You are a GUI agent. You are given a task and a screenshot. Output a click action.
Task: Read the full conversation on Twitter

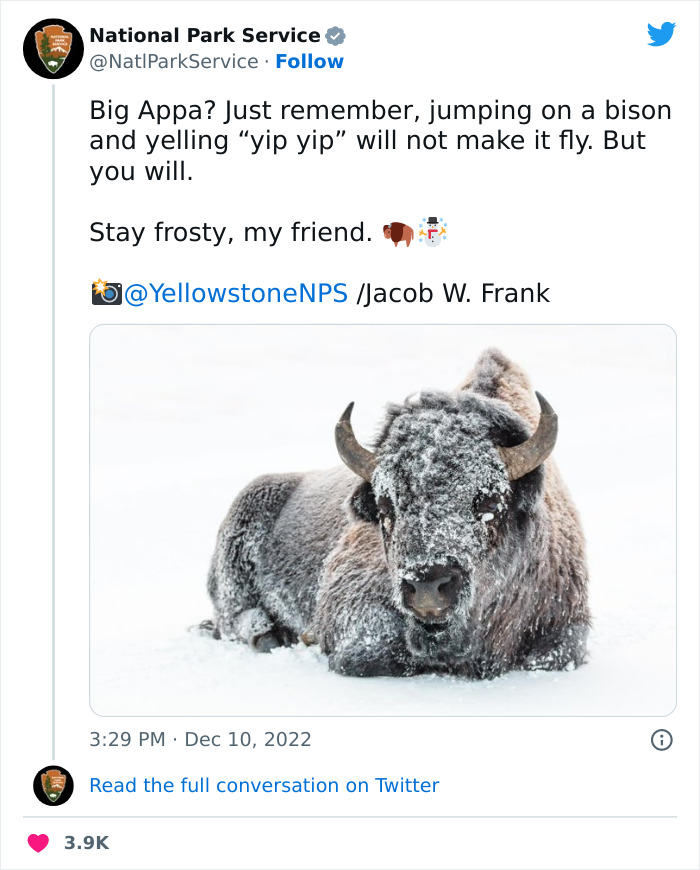[264, 786]
